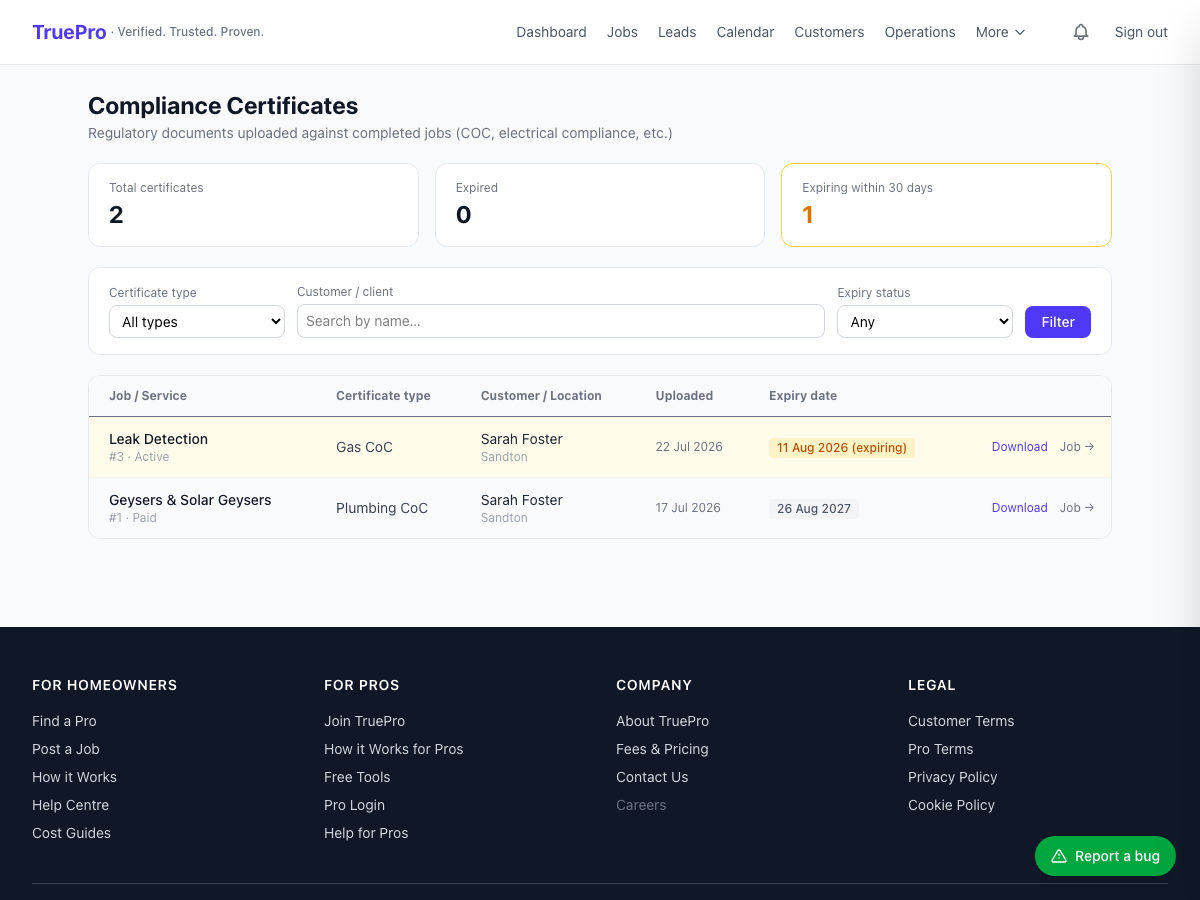The height and width of the screenshot is (900, 1200).
Task: Select the Expired count card
Action: coord(600,205)
